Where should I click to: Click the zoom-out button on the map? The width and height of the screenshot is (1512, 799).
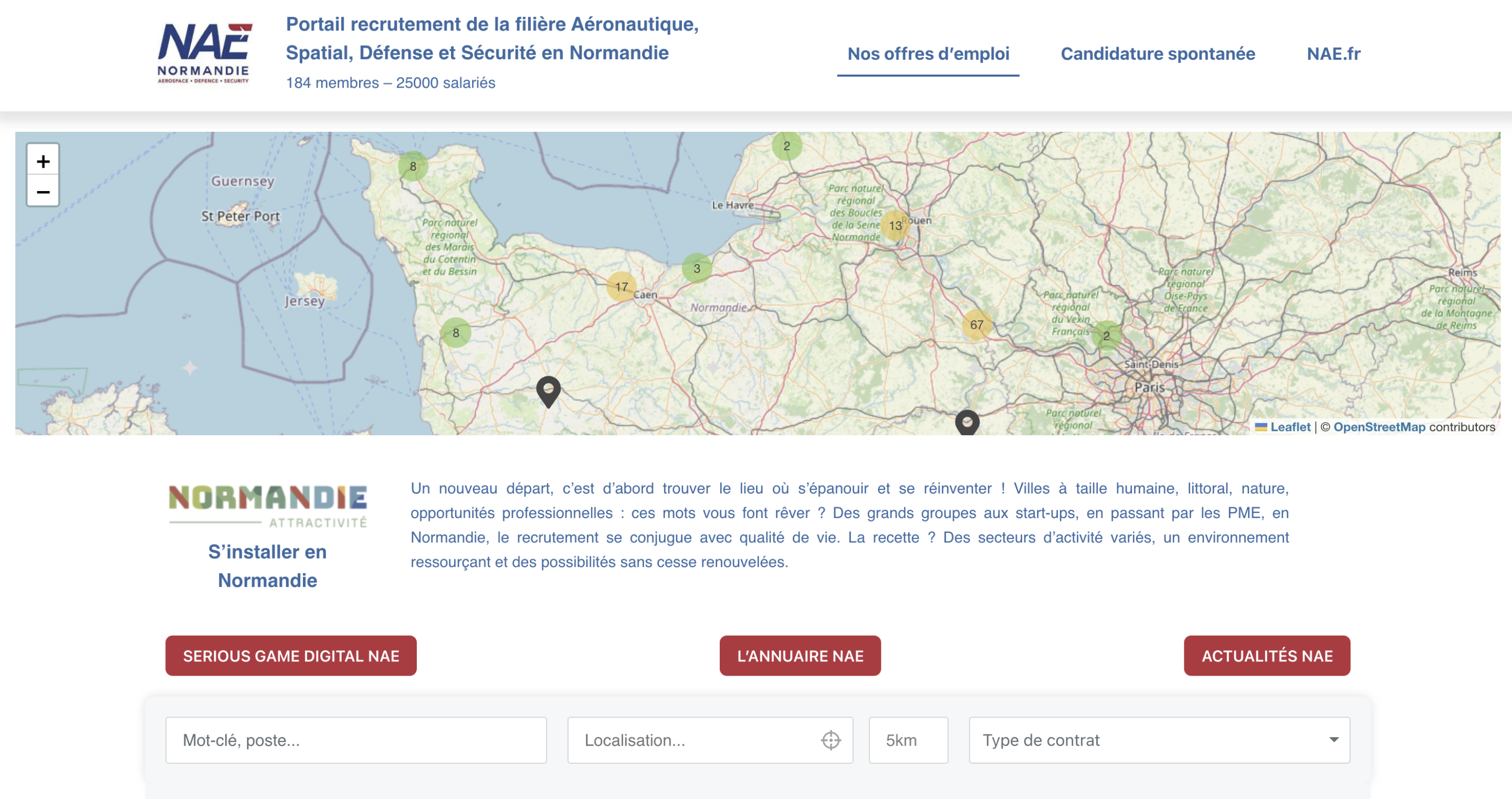(x=43, y=192)
